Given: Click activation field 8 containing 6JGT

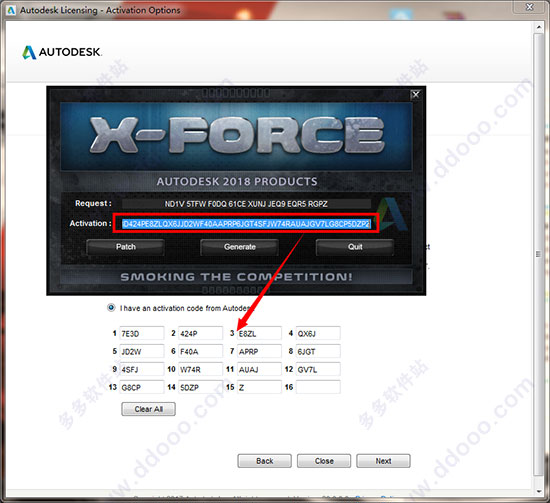Looking at the screenshot, I should (x=318, y=351).
